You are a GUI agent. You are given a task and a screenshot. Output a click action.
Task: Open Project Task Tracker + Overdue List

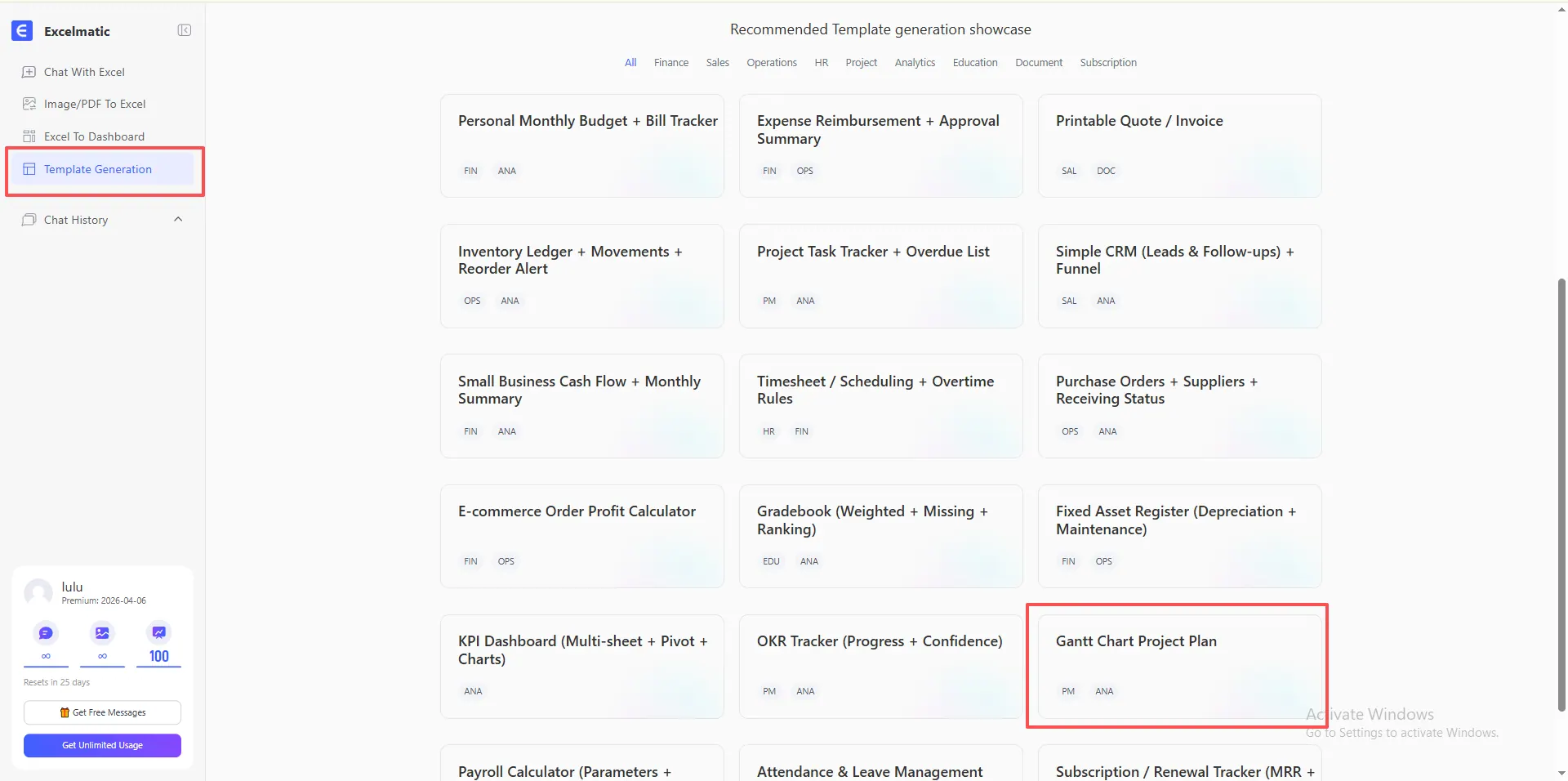point(881,276)
